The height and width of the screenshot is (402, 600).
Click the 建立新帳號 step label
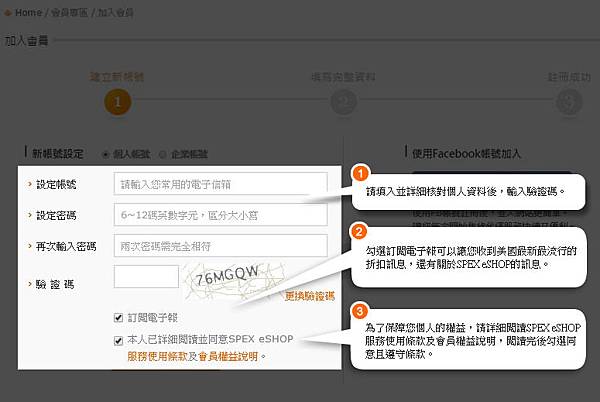click(x=117, y=77)
